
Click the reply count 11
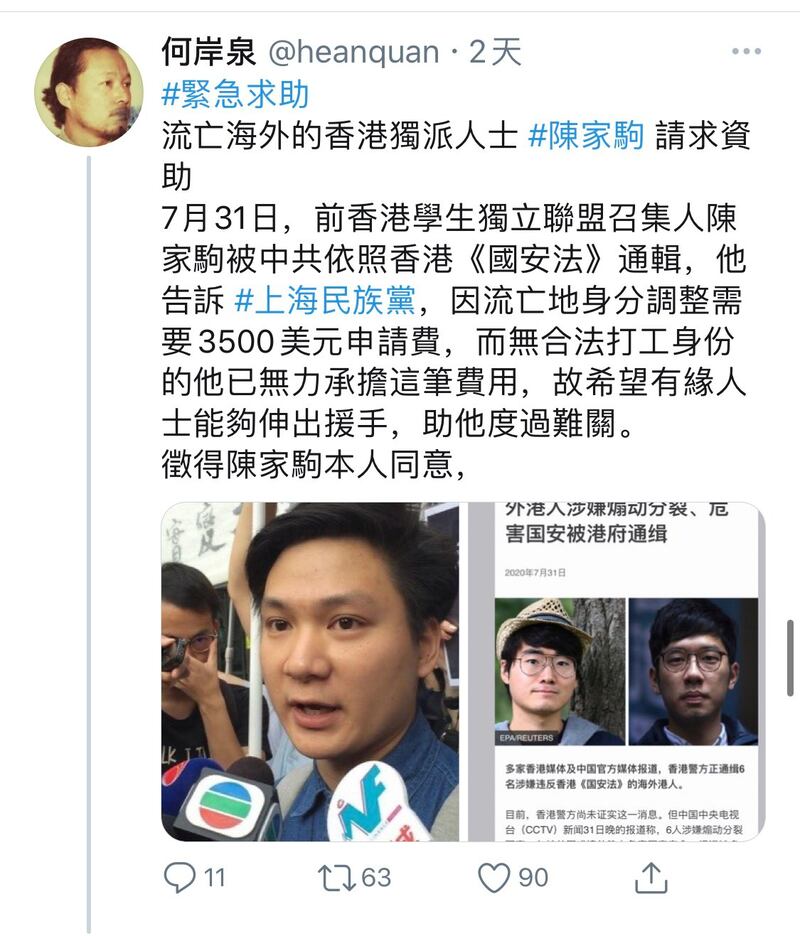pyautogui.click(x=214, y=878)
